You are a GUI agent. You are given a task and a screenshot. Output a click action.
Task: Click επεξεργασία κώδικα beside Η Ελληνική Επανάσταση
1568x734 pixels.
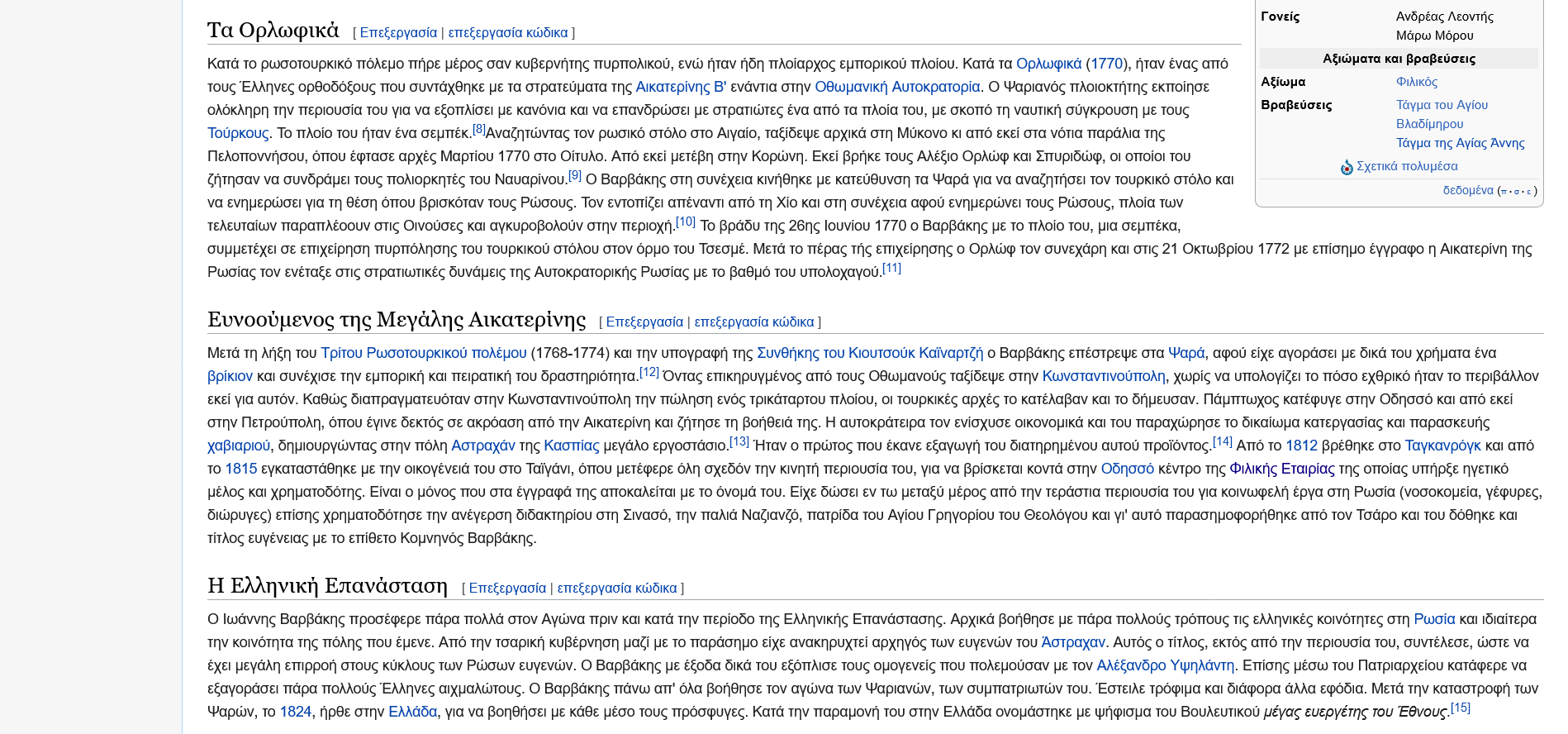[x=616, y=588]
